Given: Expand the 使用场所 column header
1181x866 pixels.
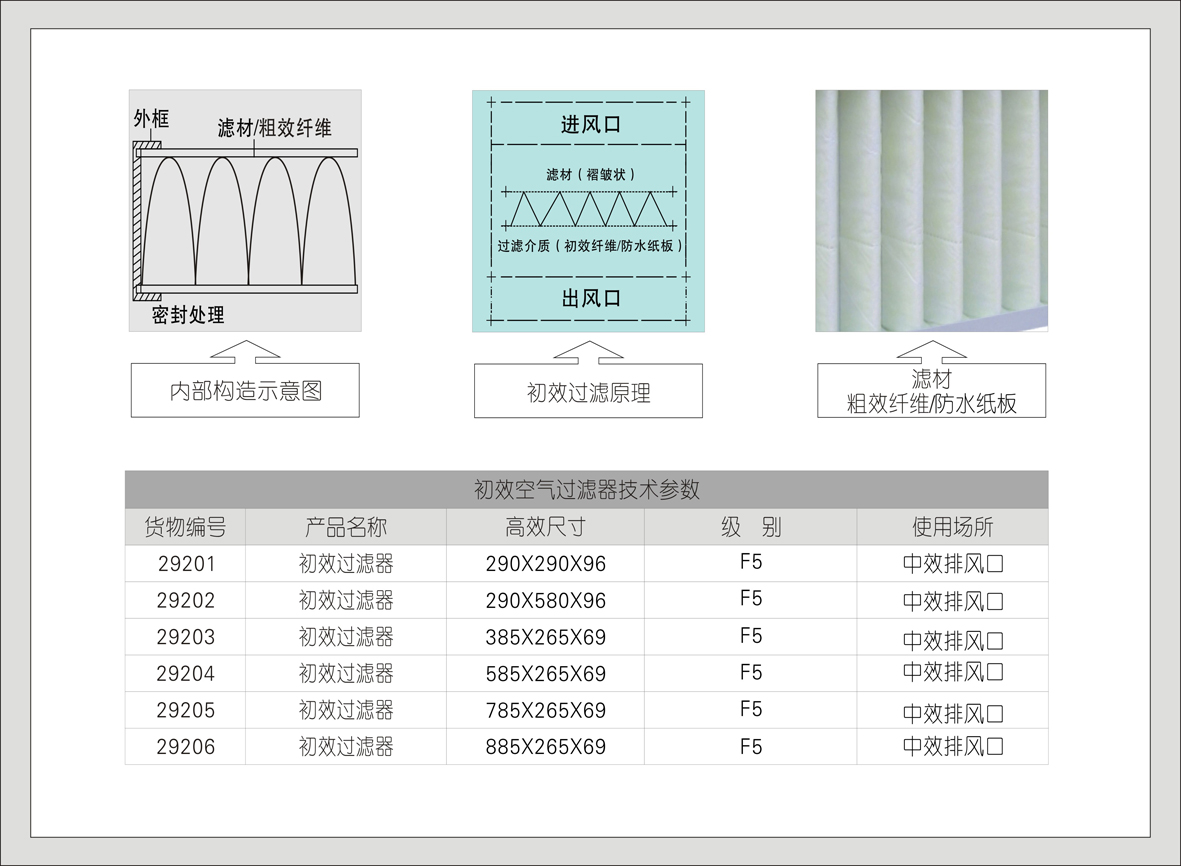Looking at the screenshot, I should coord(951,527).
